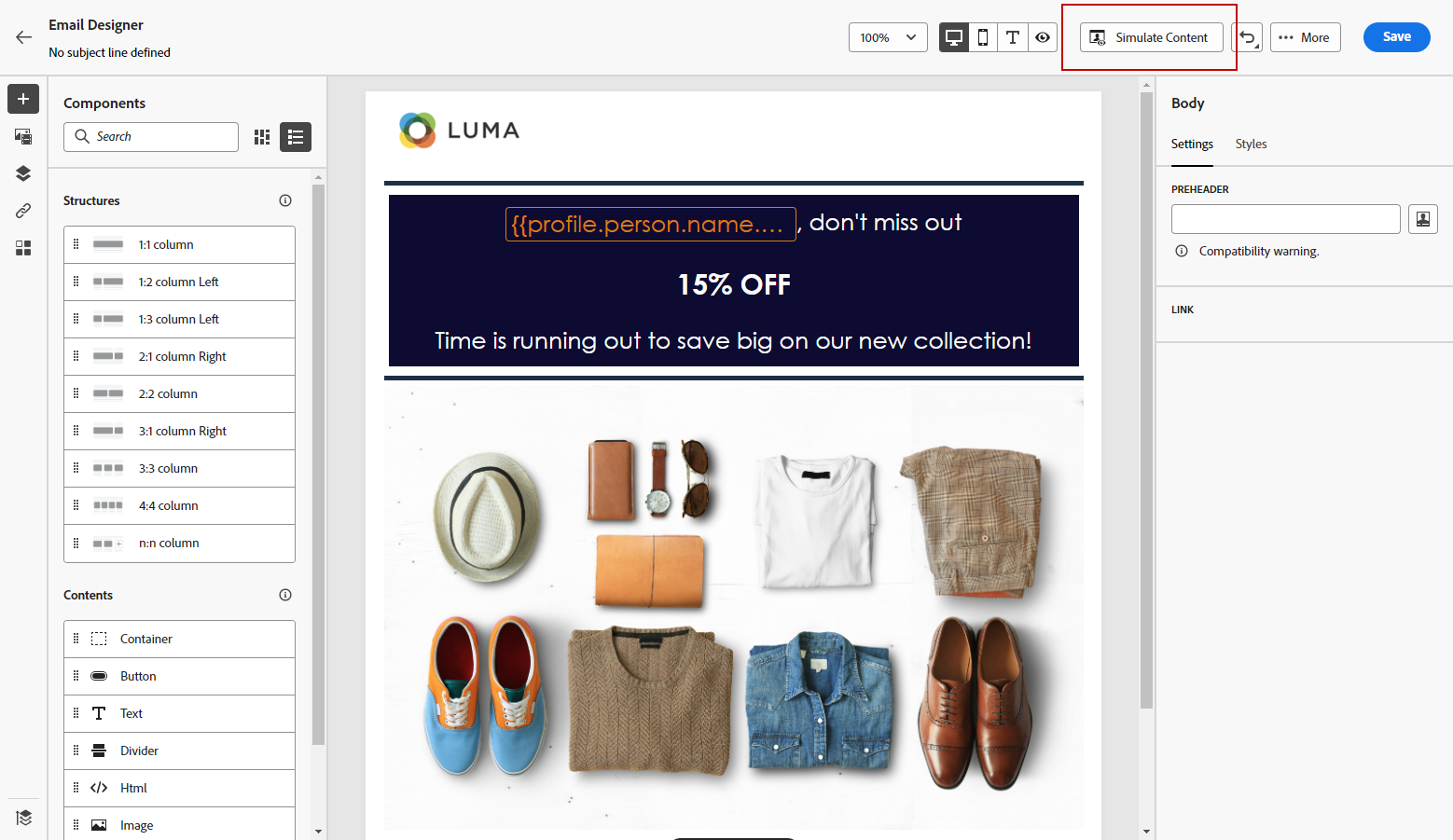The image size is (1453, 840).
Task: Click the blue Save button
Action: tap(1396, 37)
